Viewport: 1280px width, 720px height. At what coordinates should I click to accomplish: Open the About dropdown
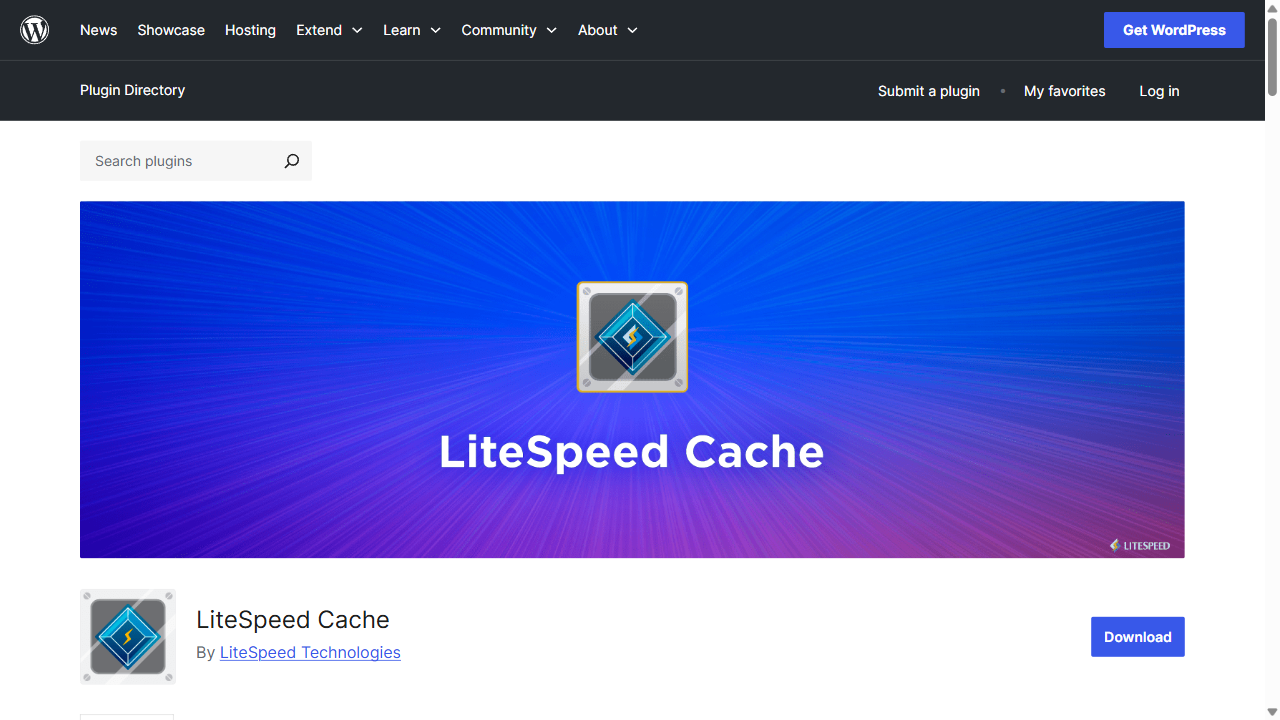coord(607,30)
